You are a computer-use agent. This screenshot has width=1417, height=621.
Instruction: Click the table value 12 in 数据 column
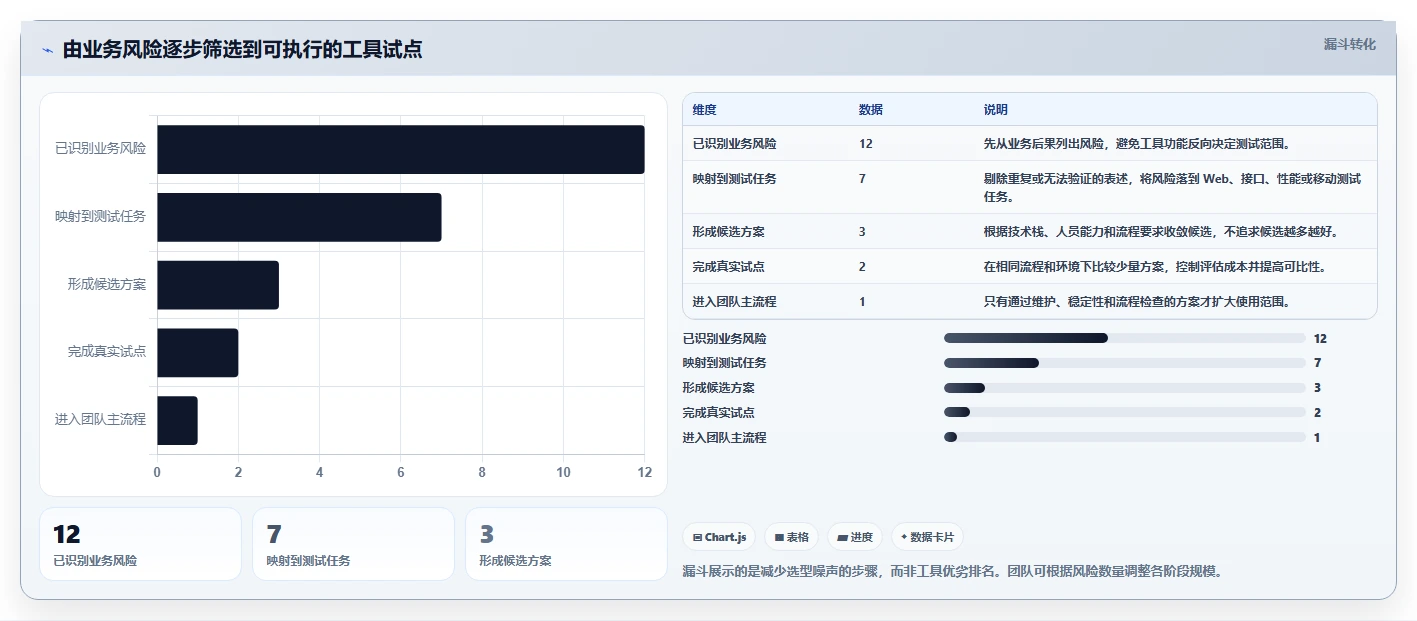866,144
